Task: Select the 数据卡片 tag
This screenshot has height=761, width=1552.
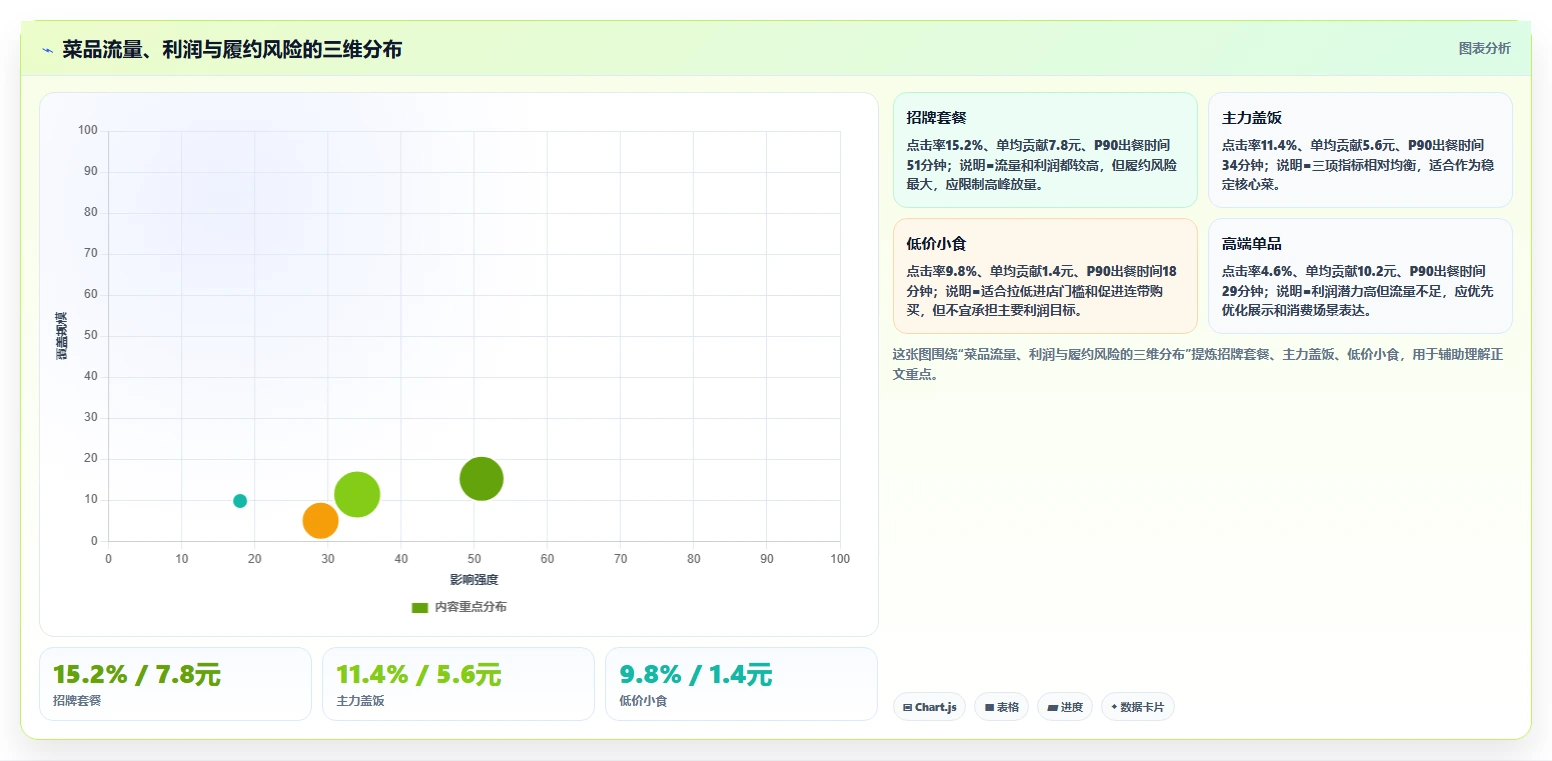Action: 1137,707
